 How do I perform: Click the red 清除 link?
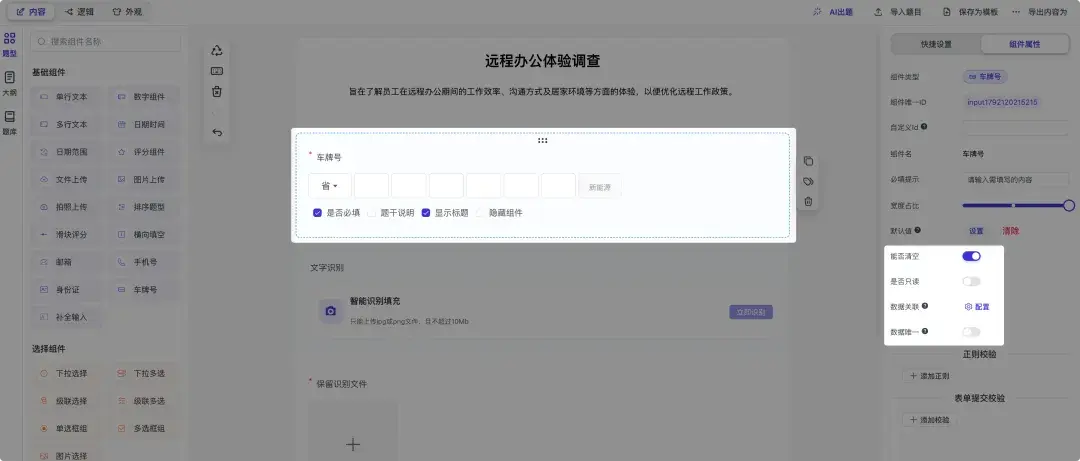1010,231
